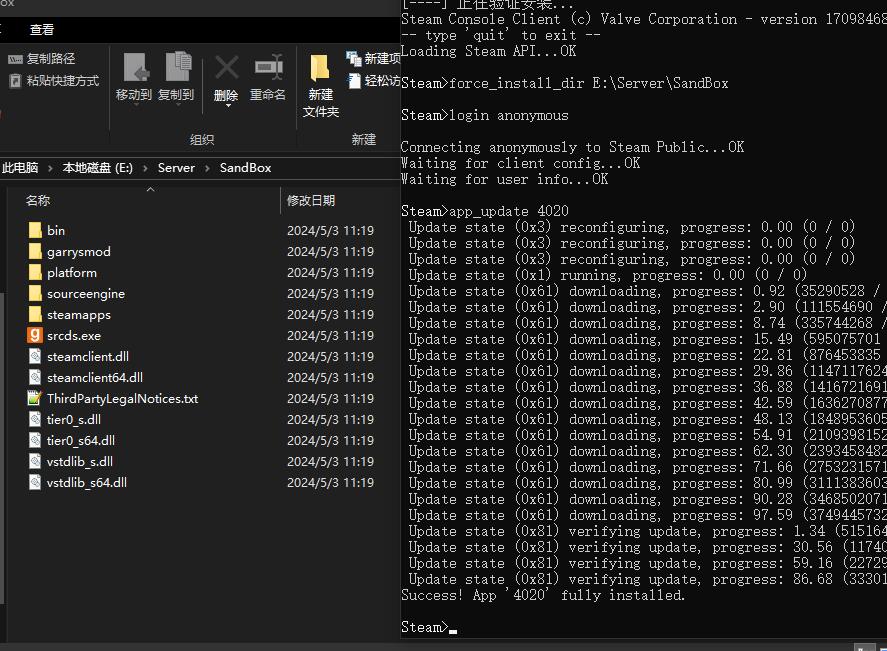
Task: Select the steamapps folder icon
Action: pyautogui.click(x=35, y=314)
